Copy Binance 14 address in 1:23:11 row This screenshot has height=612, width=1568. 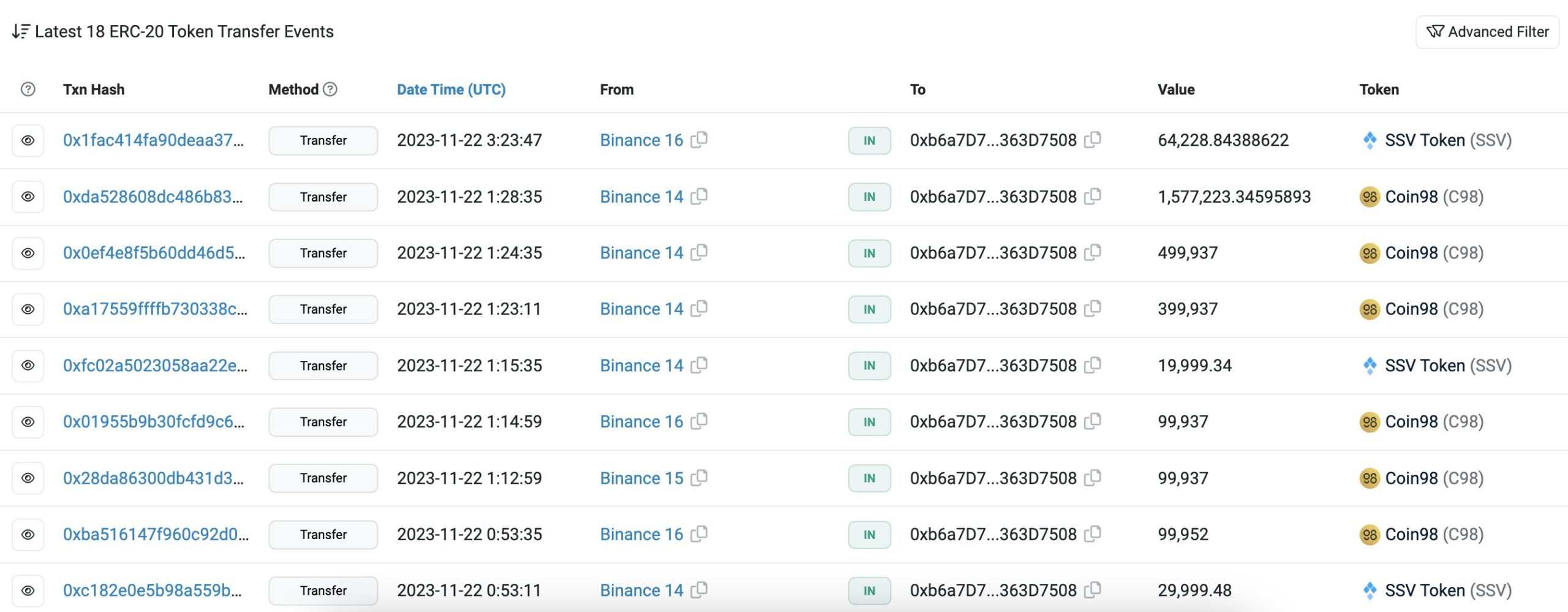point(699,309)
